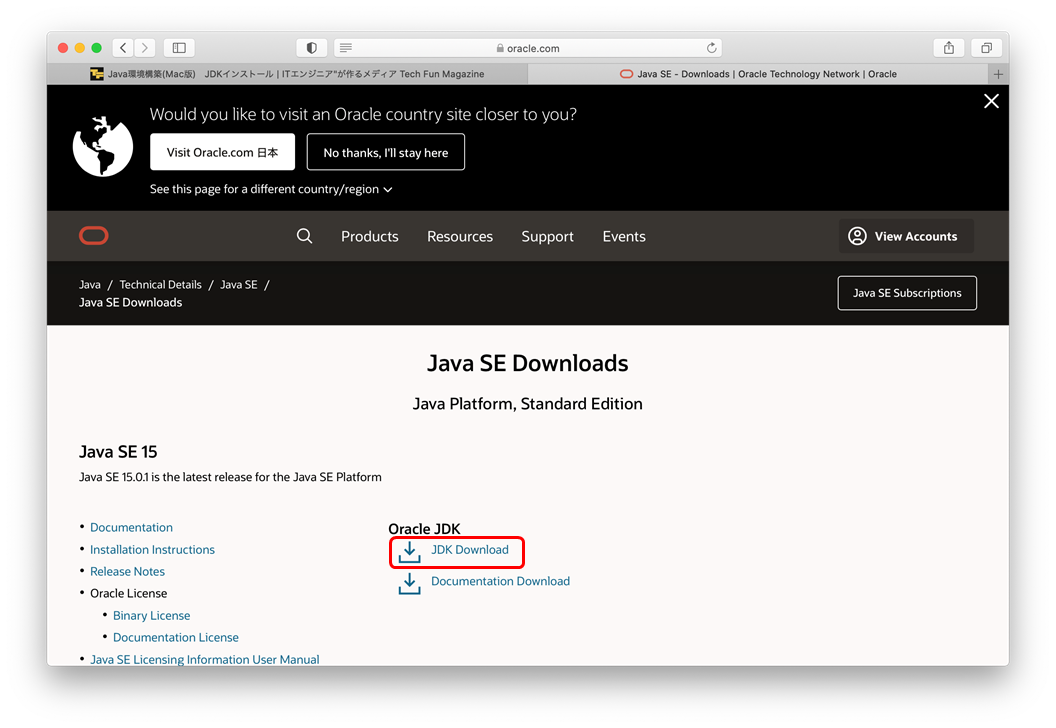
Task: Click the Documentation Download link
Action: click(x=500, y=581)
